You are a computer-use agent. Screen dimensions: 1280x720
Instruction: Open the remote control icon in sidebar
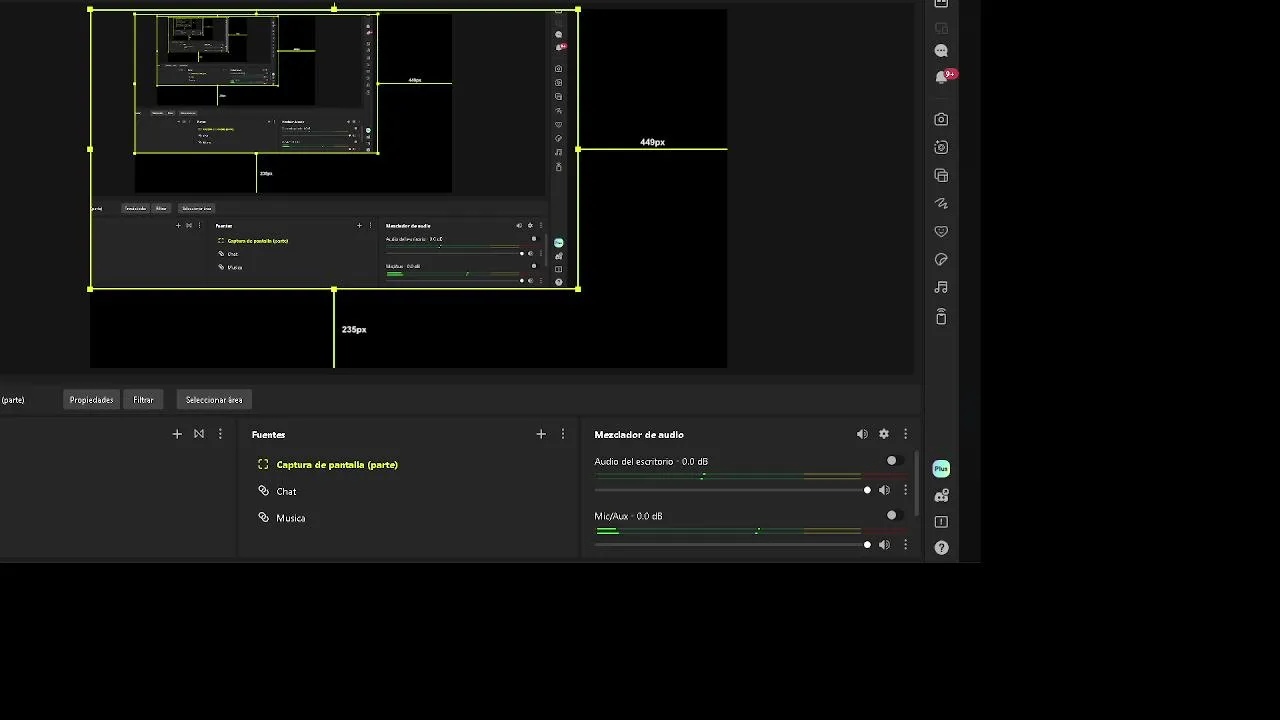click(941, 316)
